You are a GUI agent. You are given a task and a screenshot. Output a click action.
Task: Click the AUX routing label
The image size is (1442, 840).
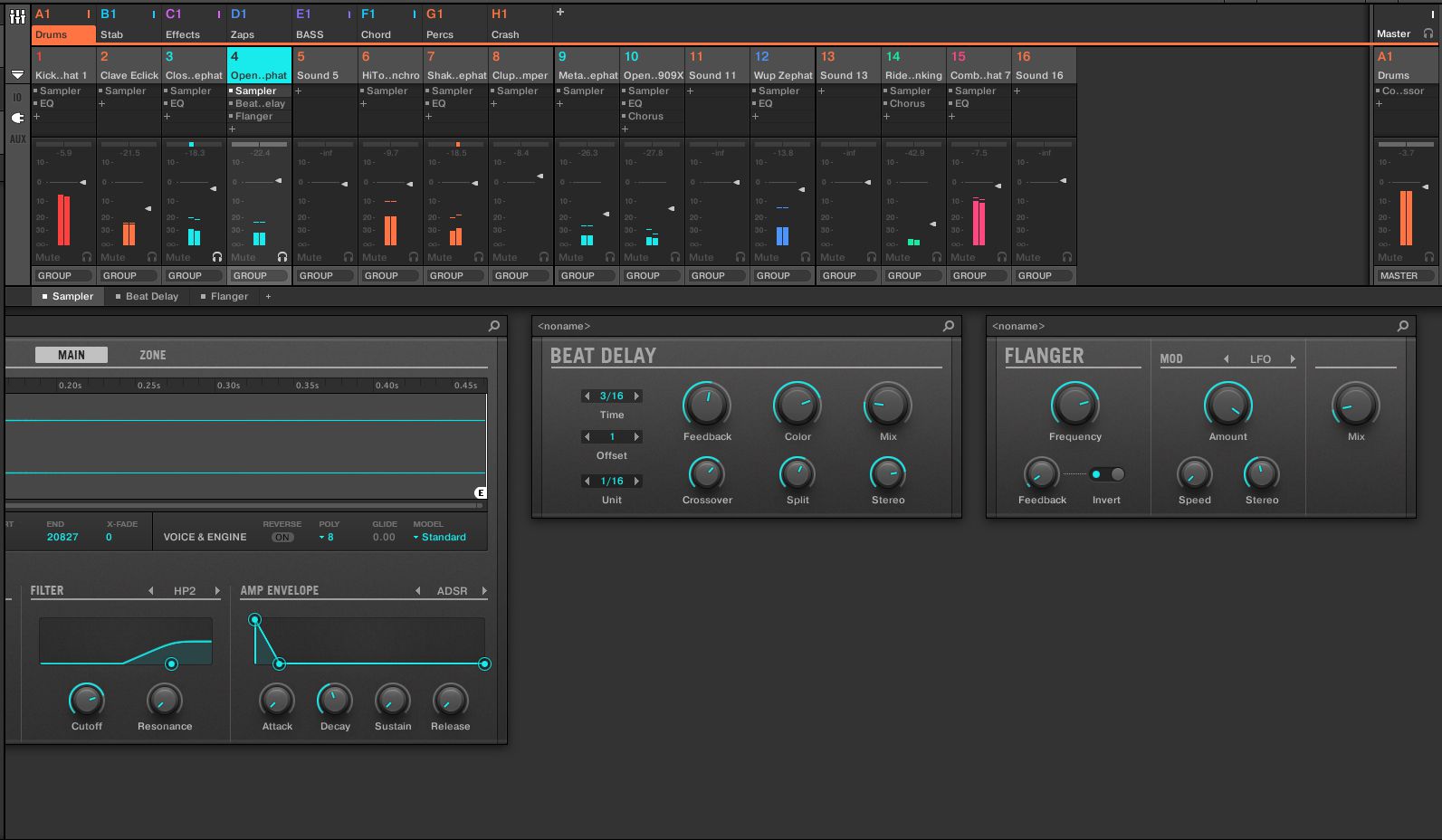(x=17, y=139)
